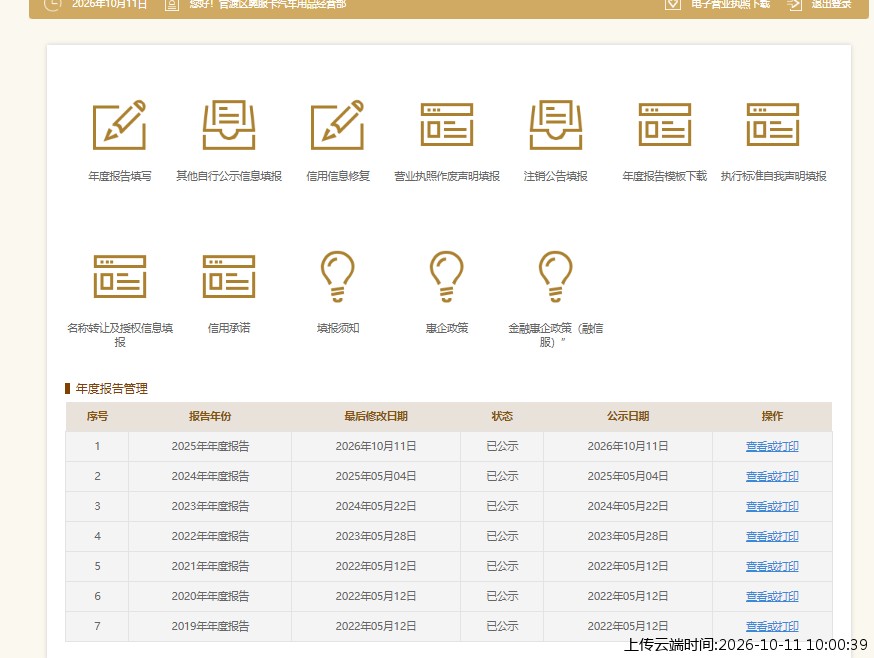Open 营业执照作废声明填报 form icon
Viewport: 874px width, 658px height.
[446, 124]
